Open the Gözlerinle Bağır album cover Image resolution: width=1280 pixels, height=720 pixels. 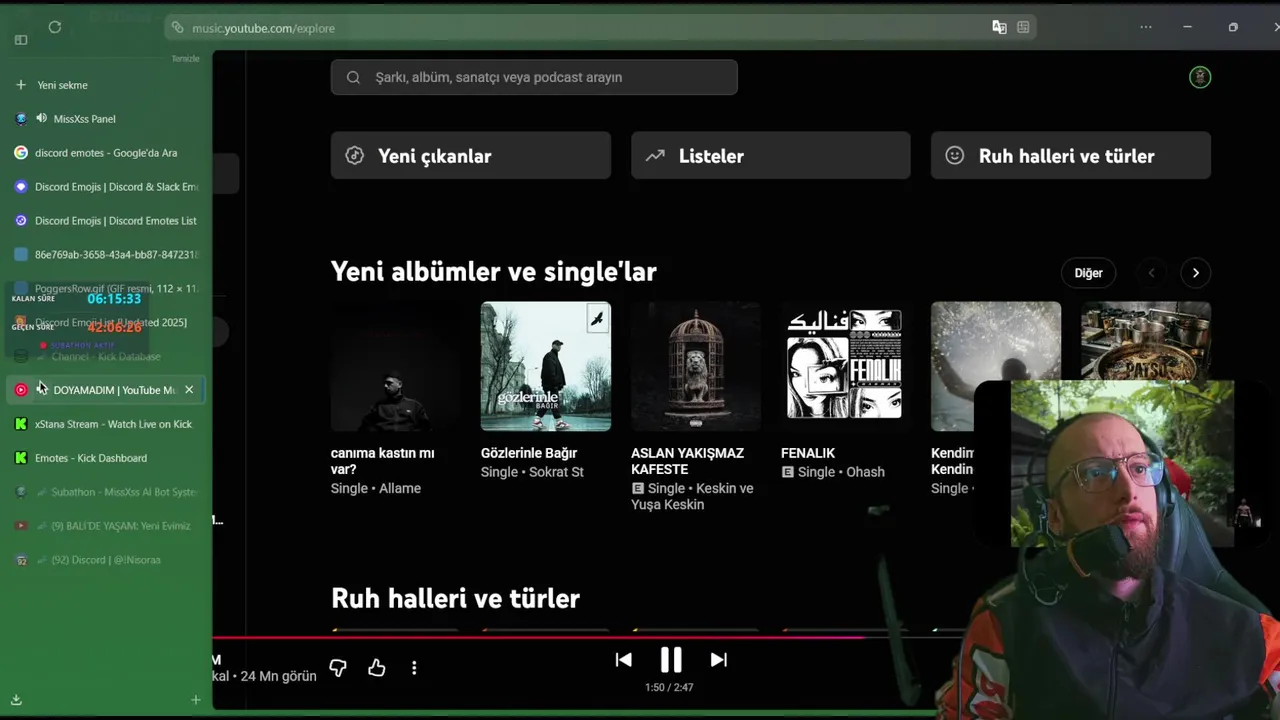(546, 366)
